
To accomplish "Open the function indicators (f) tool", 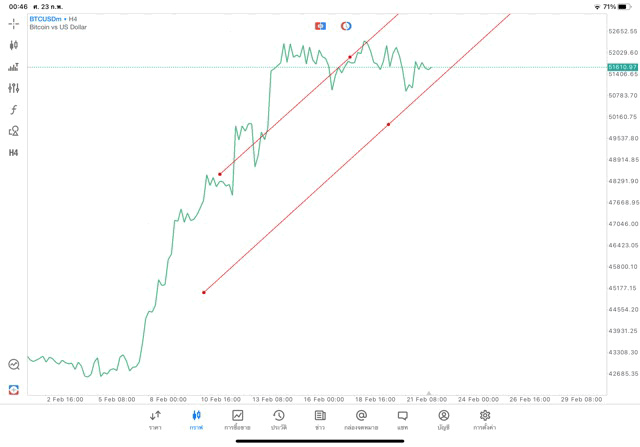I will (x=13, y=110).
